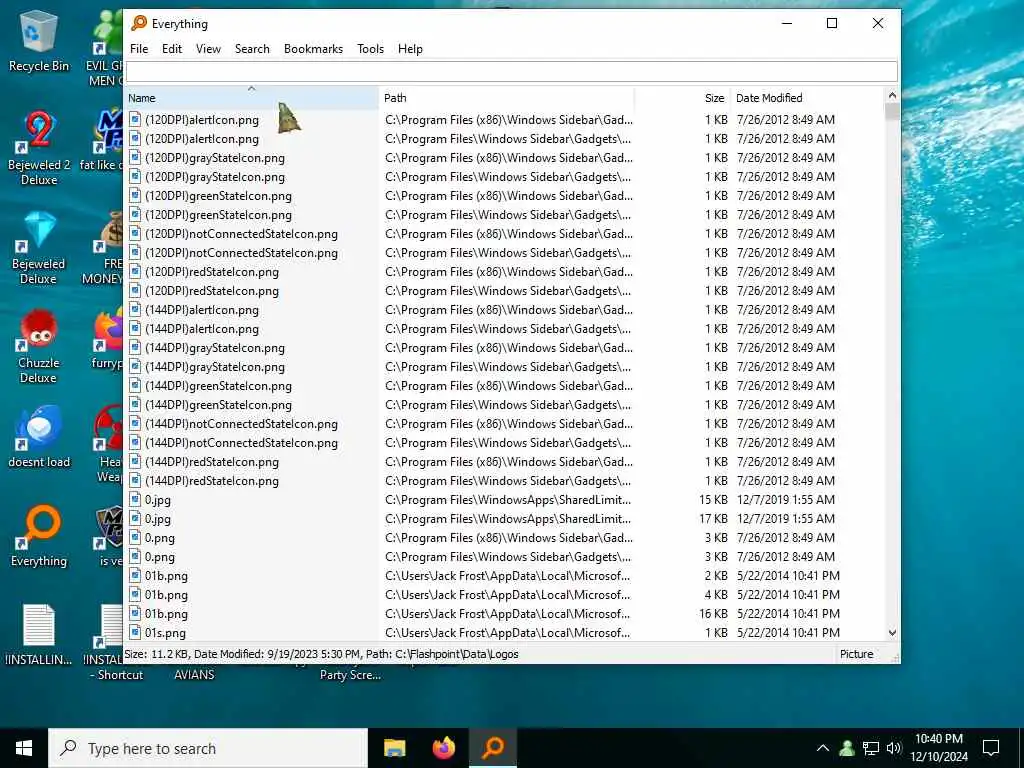Open Bejeweled 2 Deluxe desktop icon
The height and width of the screenshot is (768, 1024).
coord(39,148)
